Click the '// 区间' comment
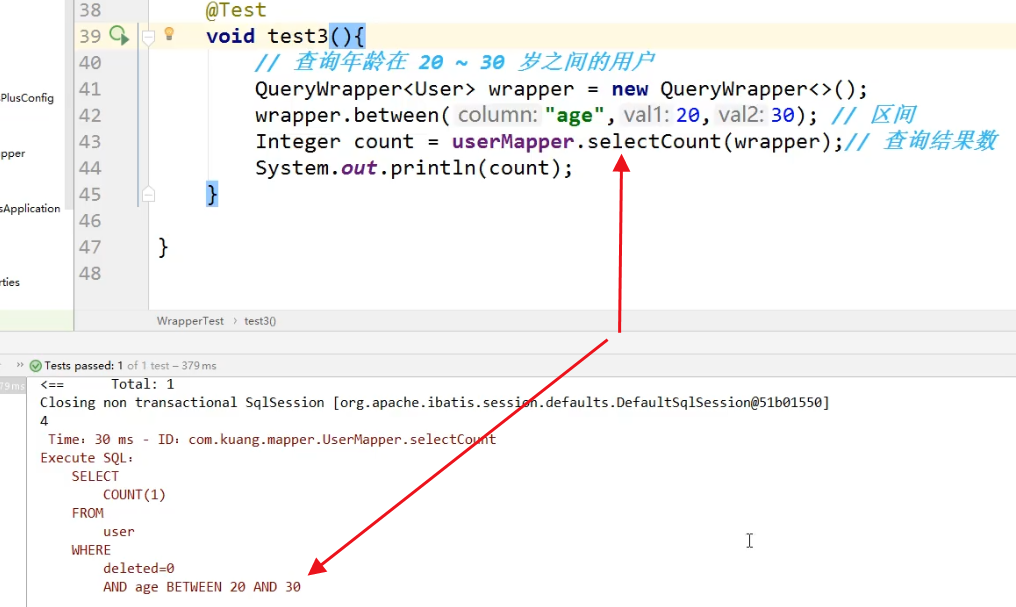Image resolution: width=1016 pixels, height=607 pixels. tap(873, 115)
